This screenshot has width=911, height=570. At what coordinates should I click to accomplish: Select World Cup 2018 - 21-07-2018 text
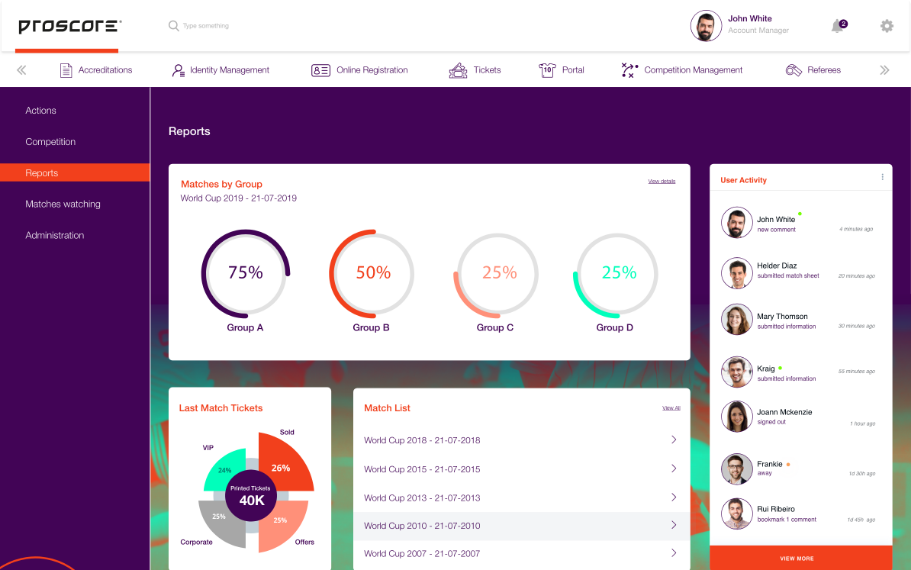tap(422, 440)
